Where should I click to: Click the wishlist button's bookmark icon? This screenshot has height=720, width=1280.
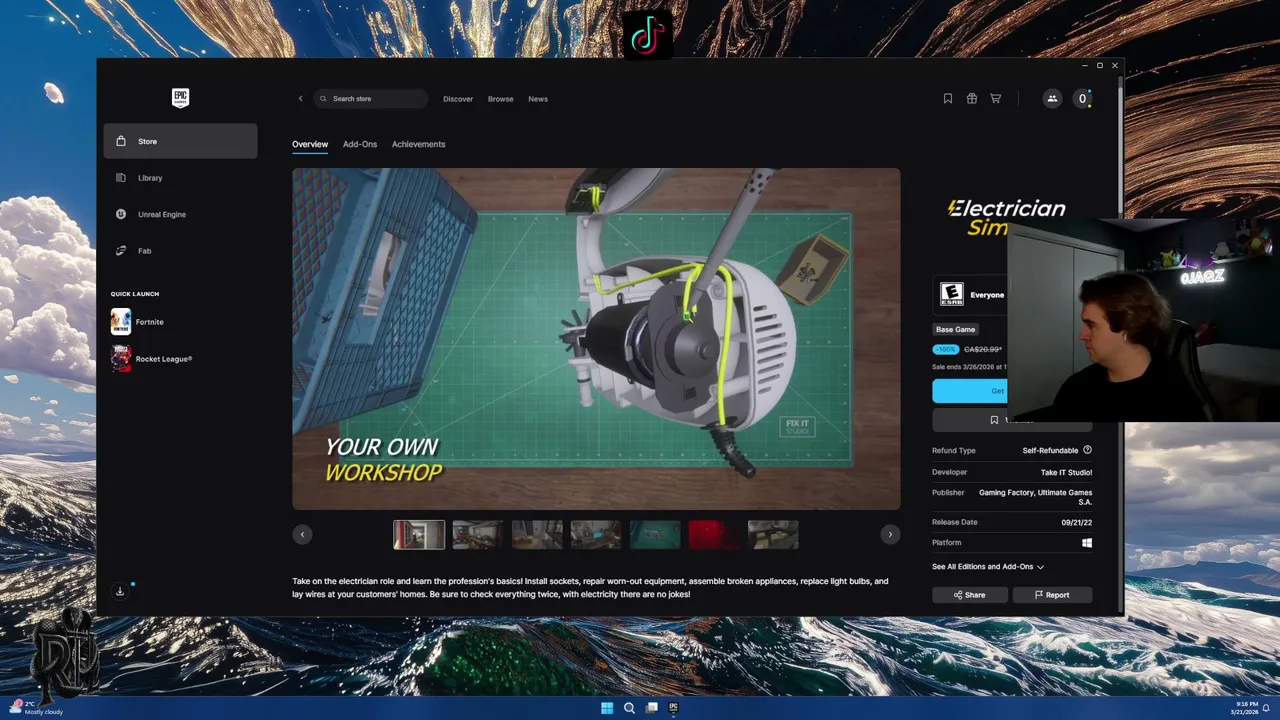[x=994, y=420]
